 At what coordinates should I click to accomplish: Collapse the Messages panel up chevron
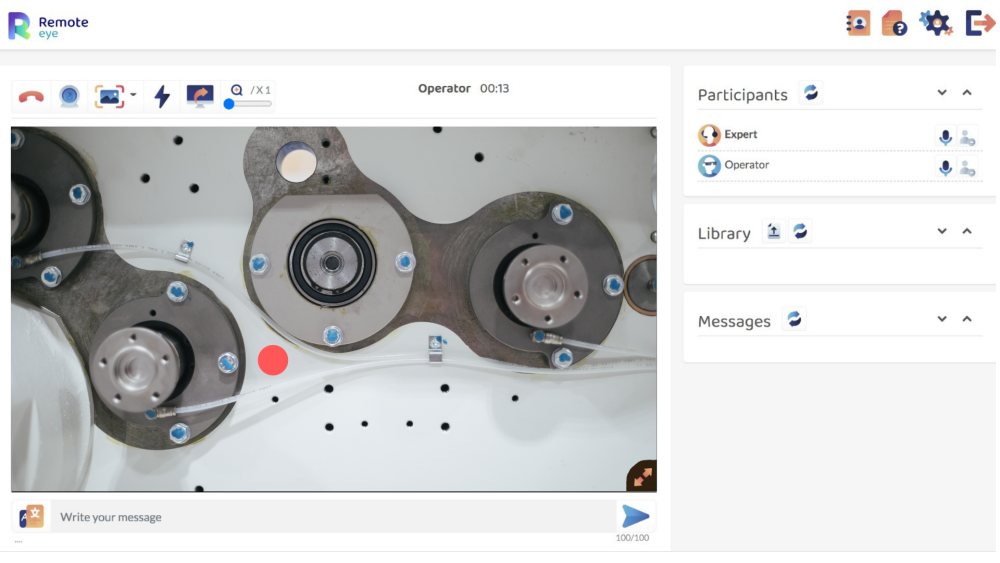coord(967,319)
